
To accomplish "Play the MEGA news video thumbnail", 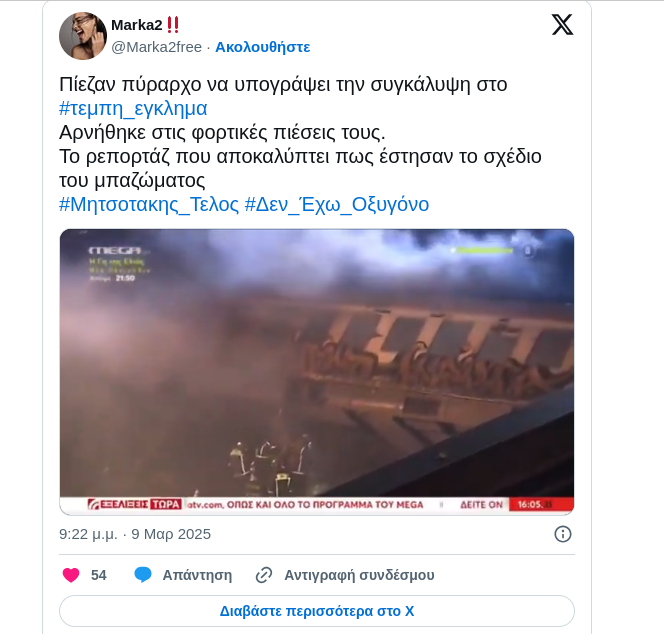I will 317,372.
